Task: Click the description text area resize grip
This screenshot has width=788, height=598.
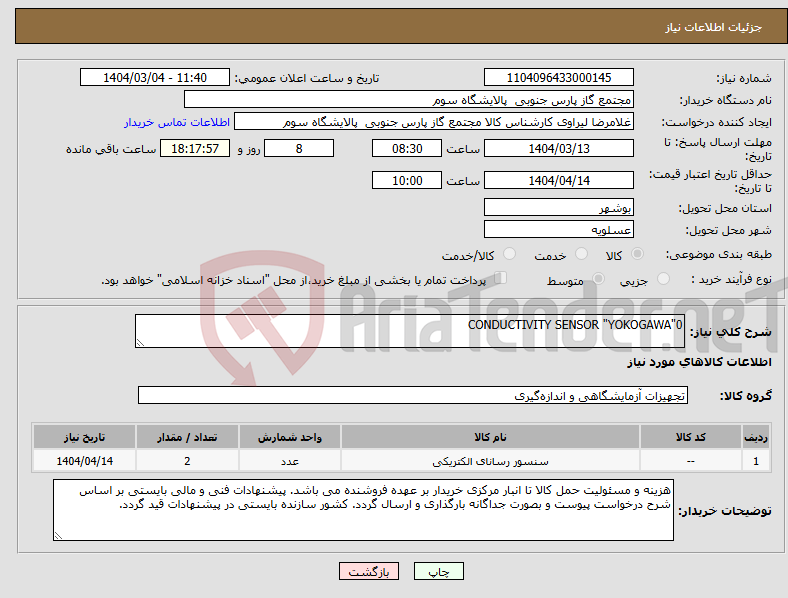Action: (140, 343)
